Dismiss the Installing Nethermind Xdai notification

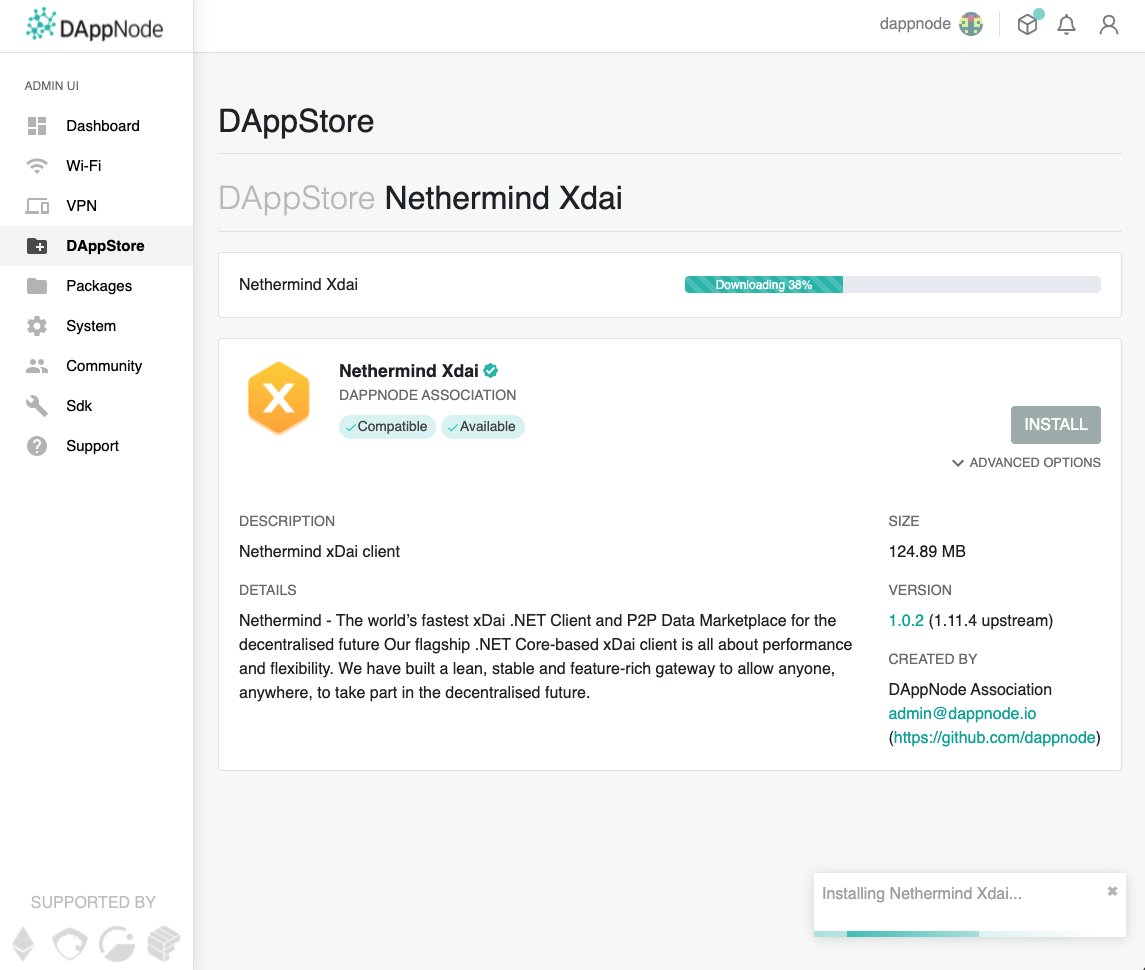(1112, 891)
